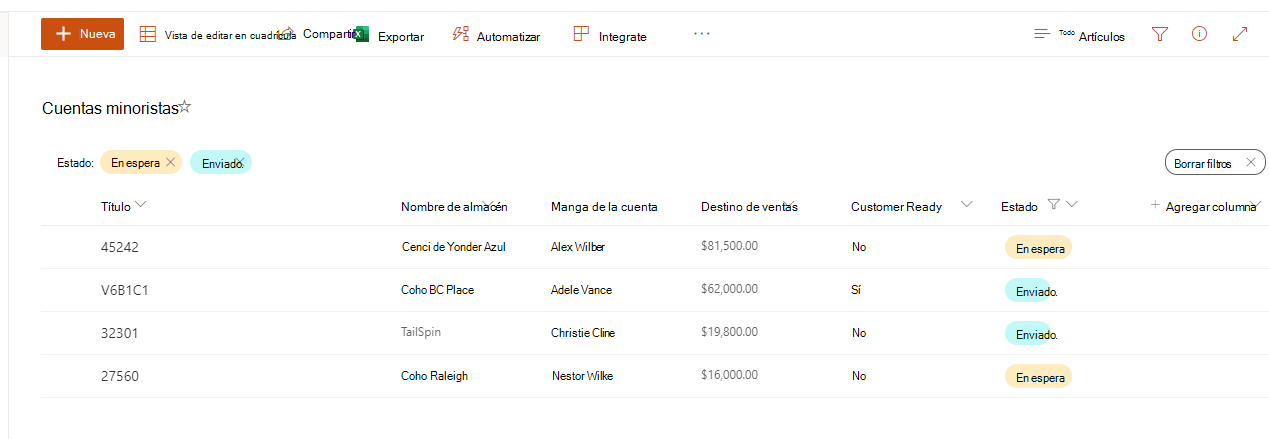This screenshot has height=439, width=1269.
Task: Open the Estado column header menu
Action: [x=1072, y=205]
